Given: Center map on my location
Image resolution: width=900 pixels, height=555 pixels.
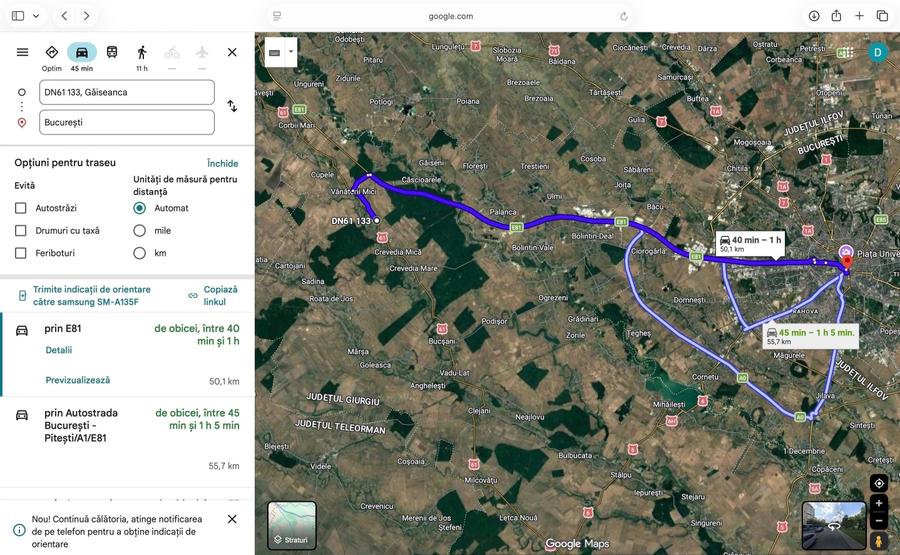Looking at the screenshot, I should point(879,484).
